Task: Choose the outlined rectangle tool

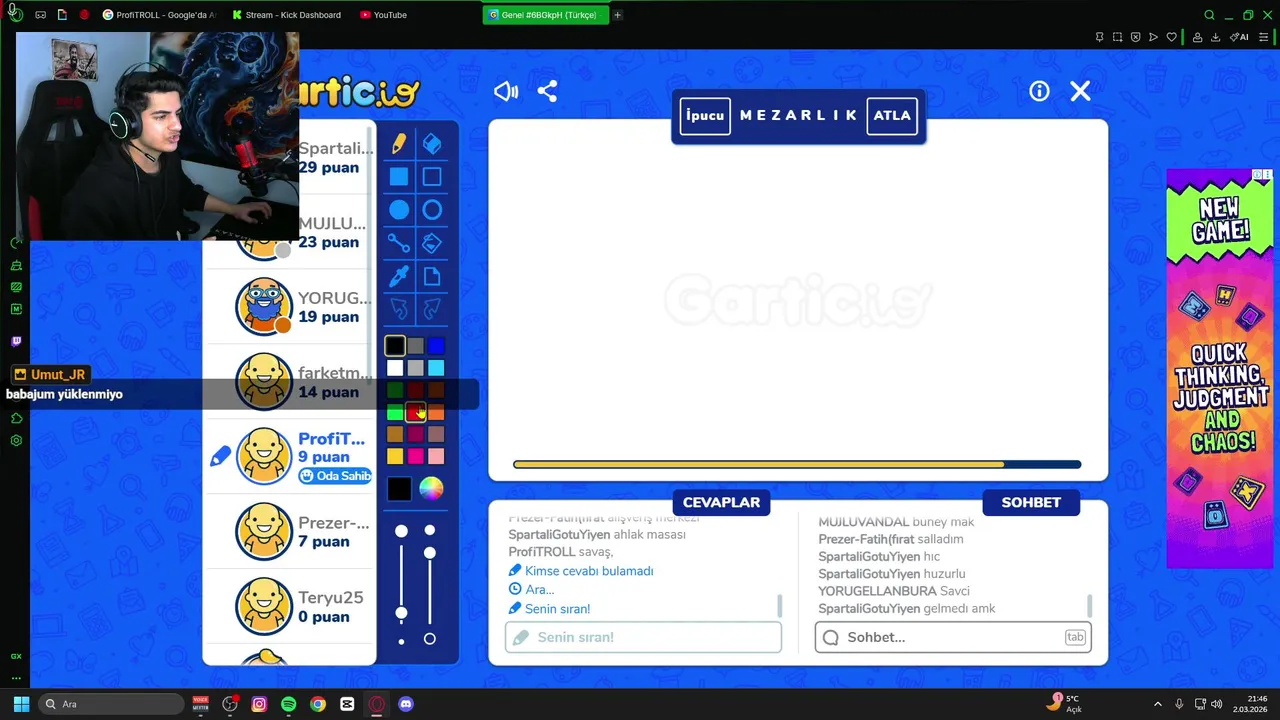Action: 432,177
